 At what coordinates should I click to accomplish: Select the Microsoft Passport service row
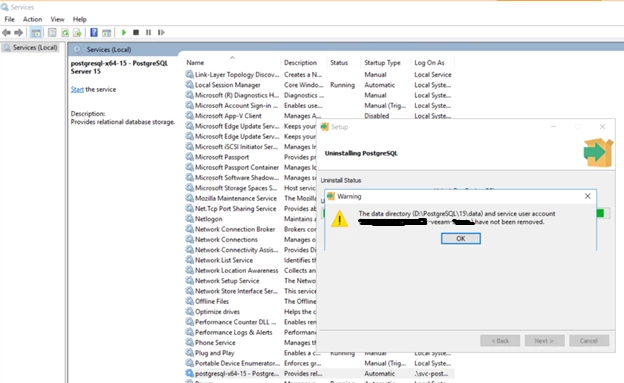(251, 157)
